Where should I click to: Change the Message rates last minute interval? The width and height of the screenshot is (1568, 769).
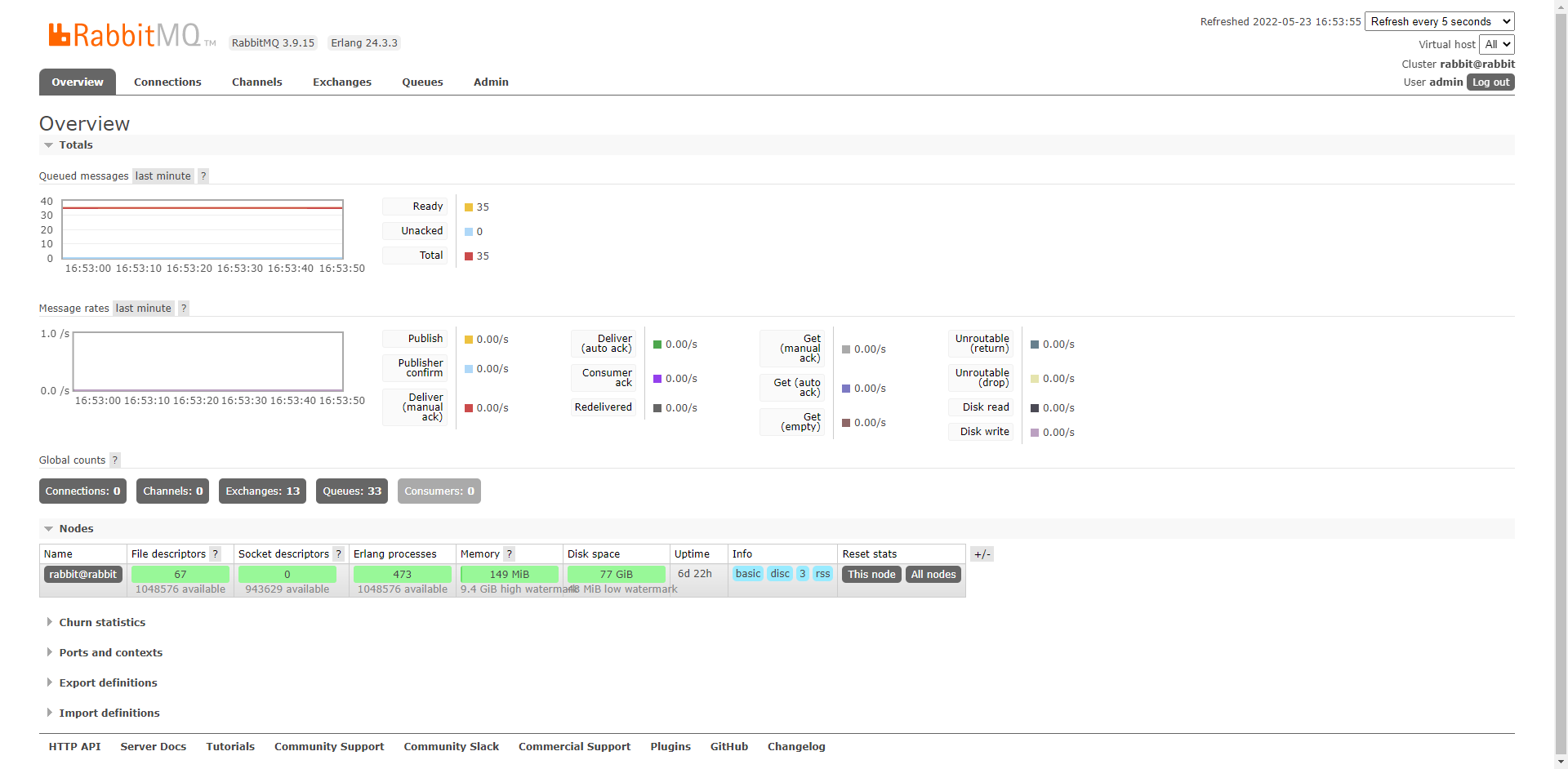[x=143, y=308]
